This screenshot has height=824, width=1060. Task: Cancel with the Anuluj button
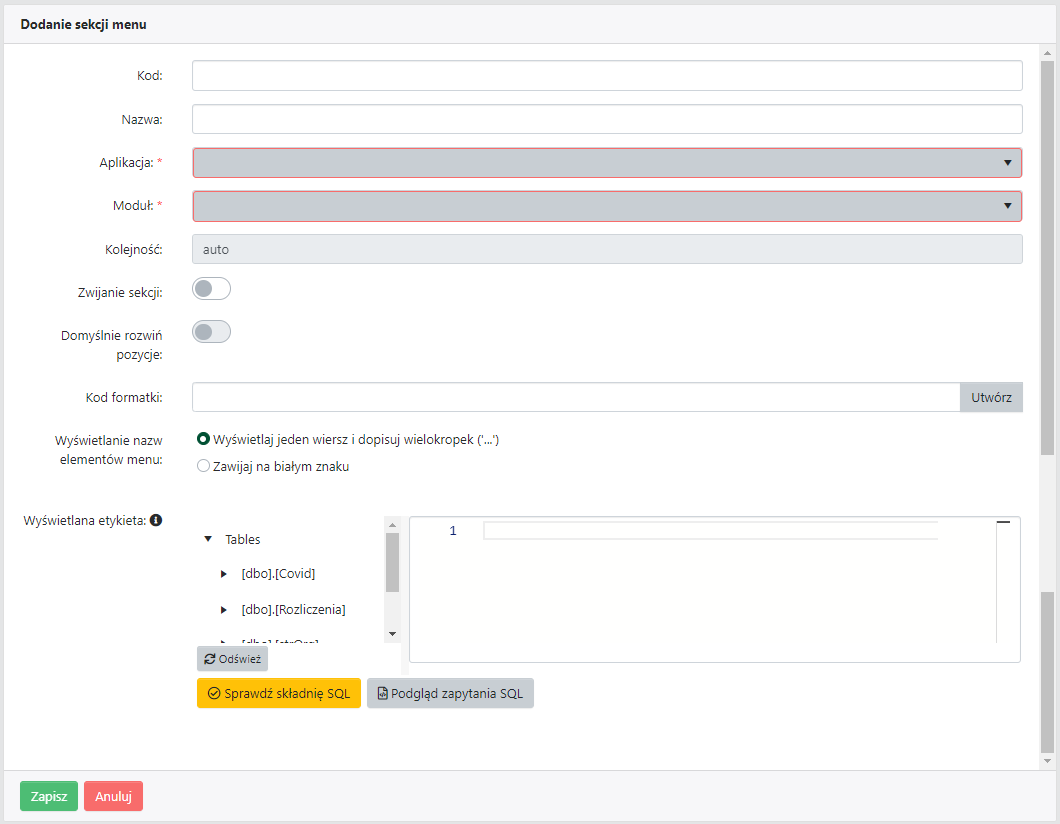pyautogui.click(x=114, y=796)
